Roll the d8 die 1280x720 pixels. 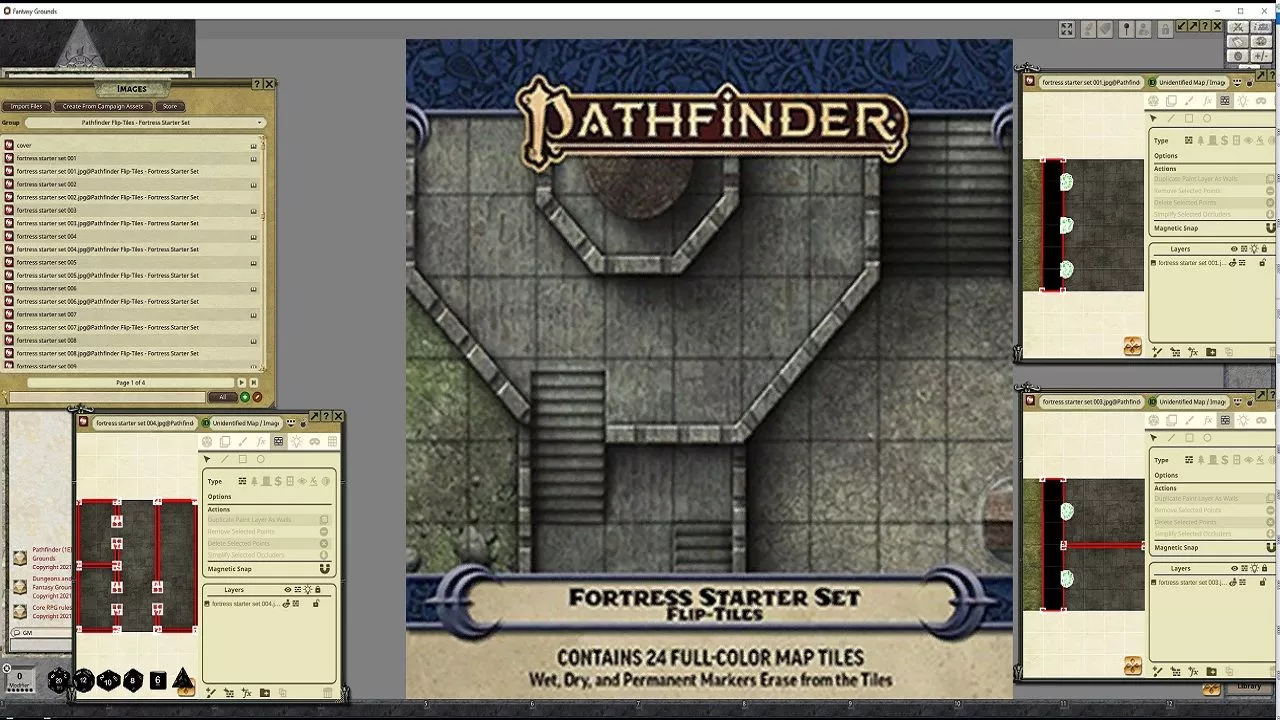coord(132,680)
